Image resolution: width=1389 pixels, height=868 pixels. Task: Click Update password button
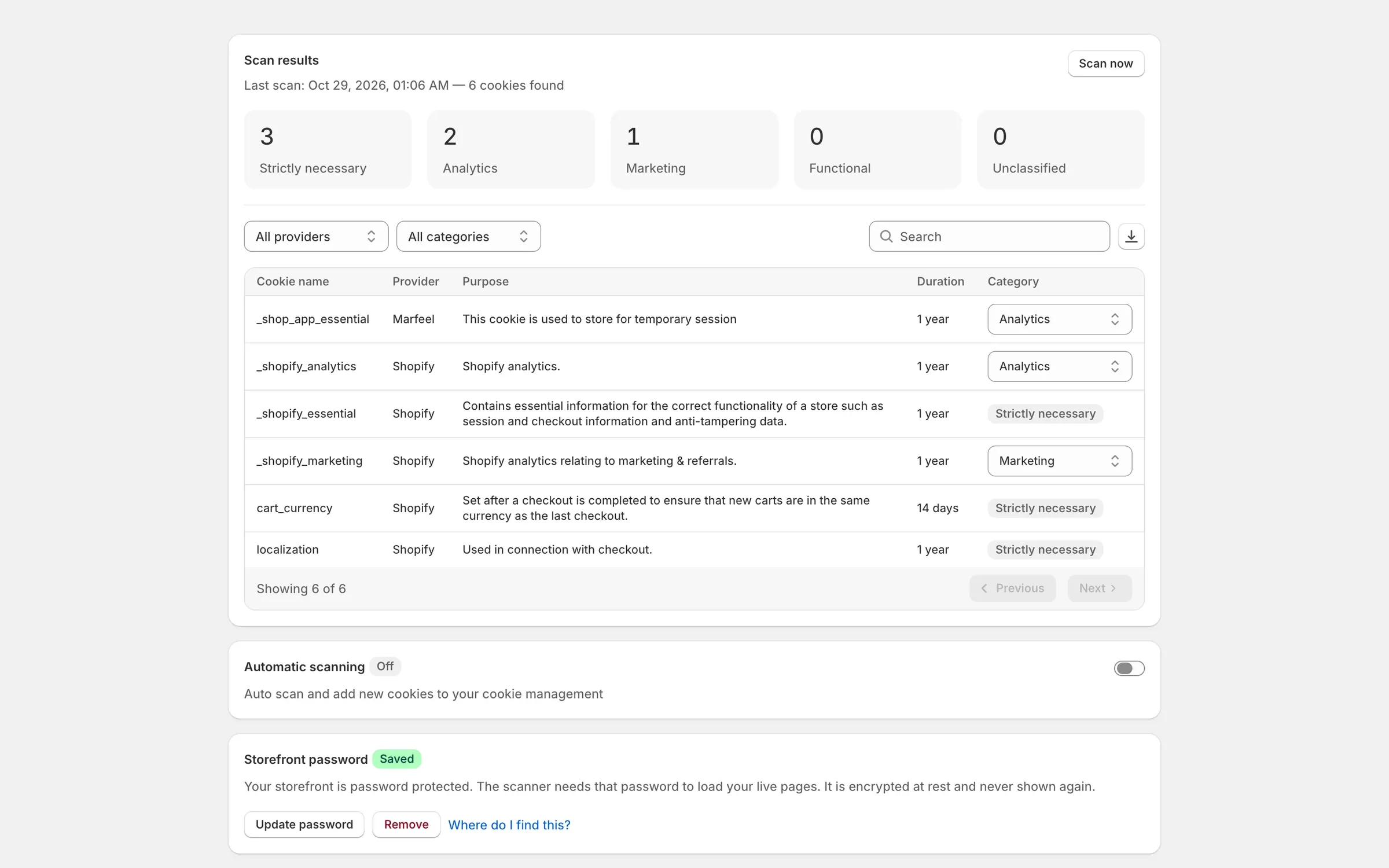[x=304, y=824]
